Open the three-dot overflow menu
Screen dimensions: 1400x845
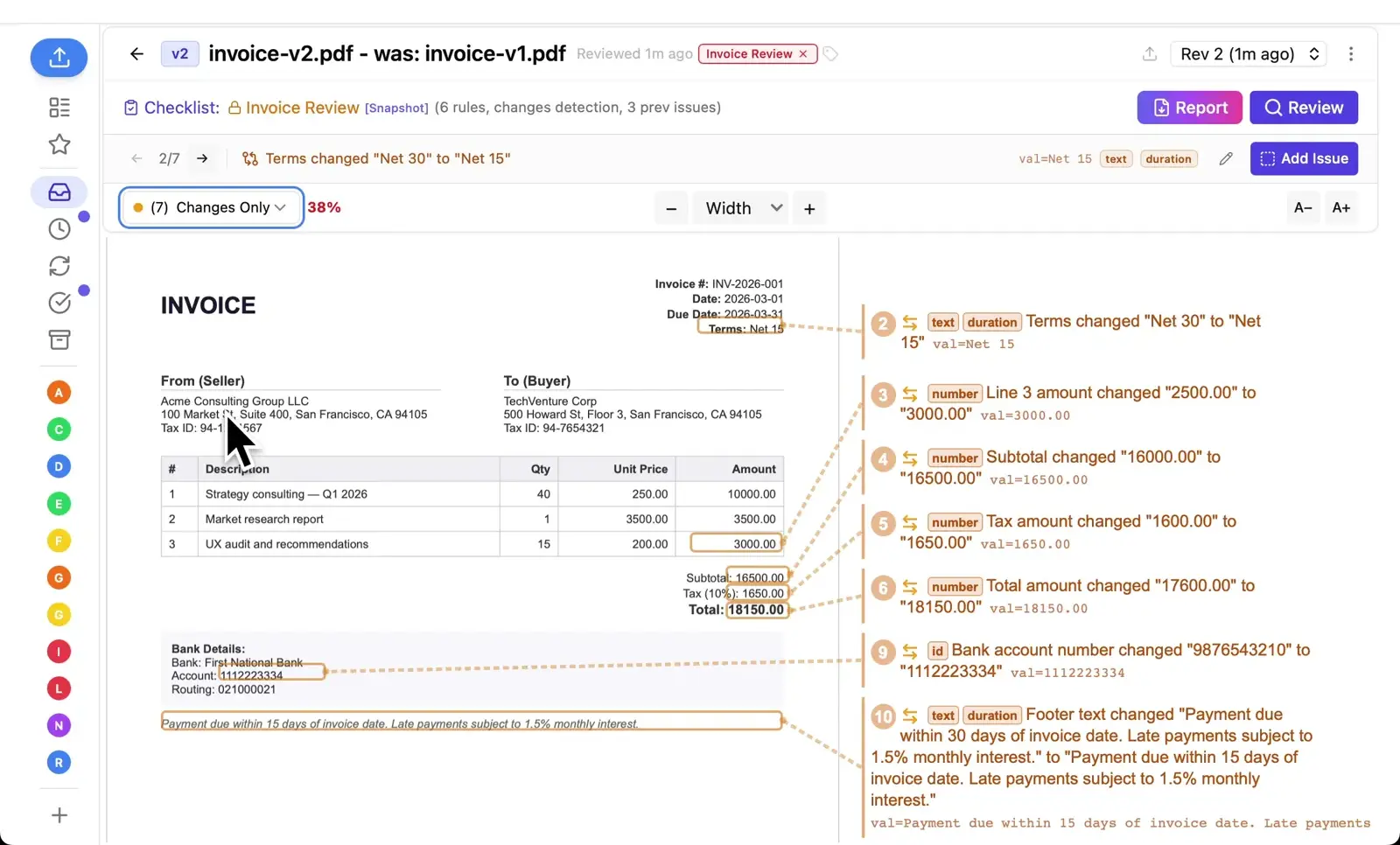(1351, 53)
